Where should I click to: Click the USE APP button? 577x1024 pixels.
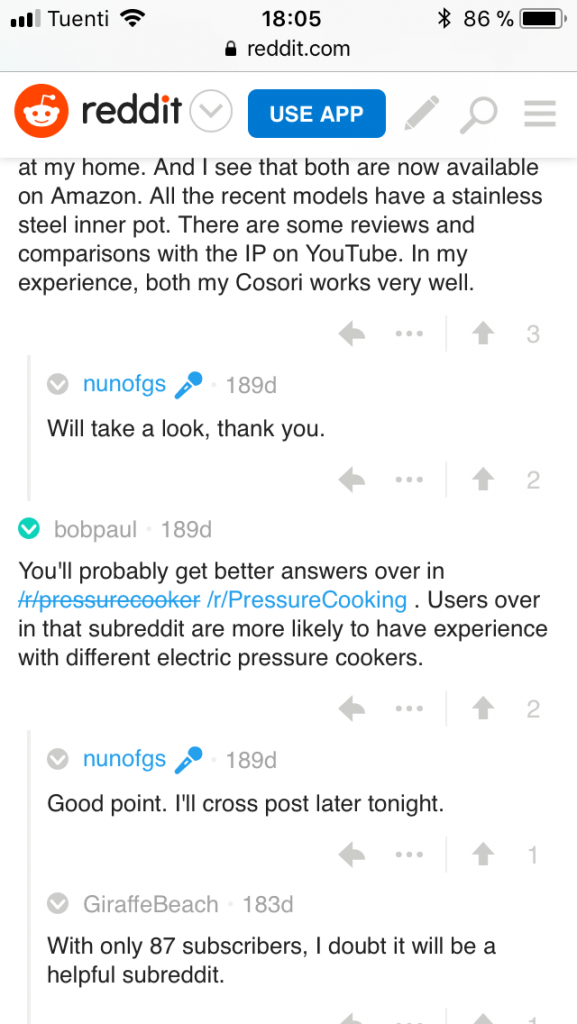coord(317,113)
